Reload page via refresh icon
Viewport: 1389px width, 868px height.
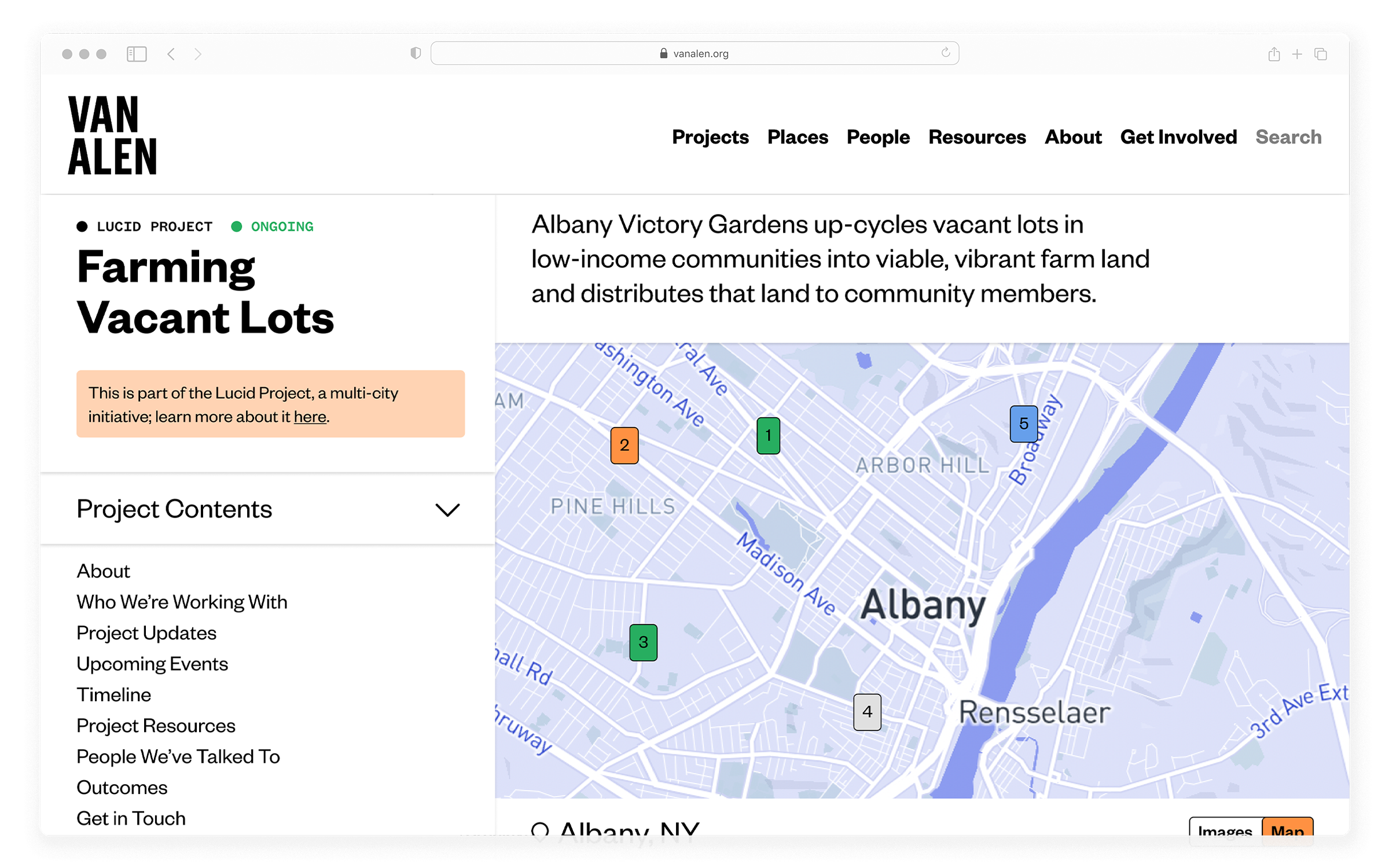pyautogui.click(x=945, y=53)
